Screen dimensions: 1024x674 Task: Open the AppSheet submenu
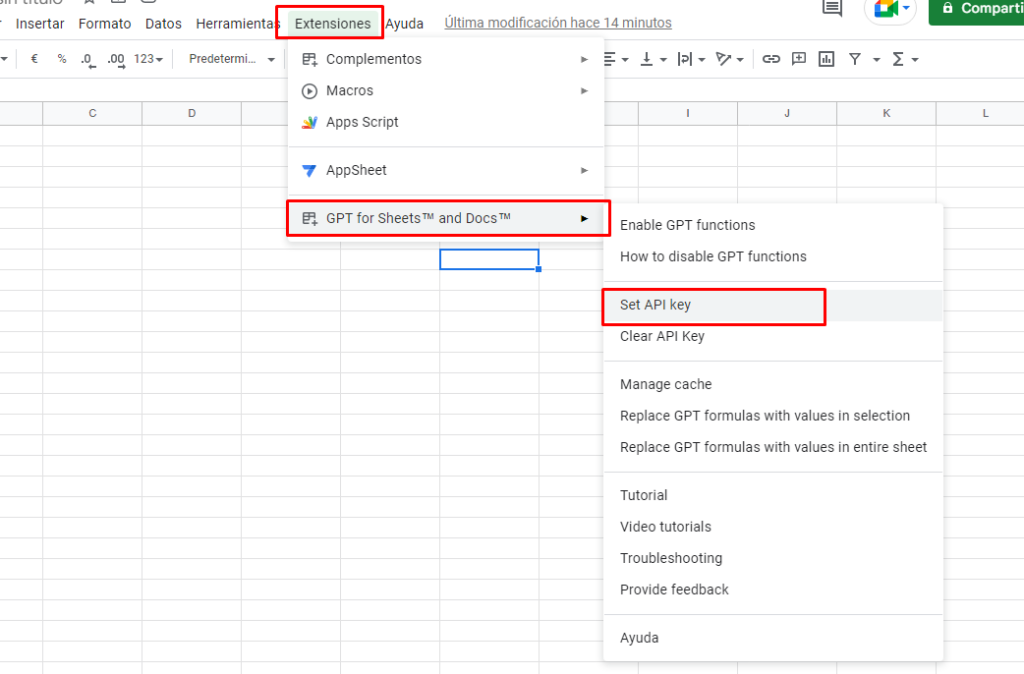(x=445, y=170)
